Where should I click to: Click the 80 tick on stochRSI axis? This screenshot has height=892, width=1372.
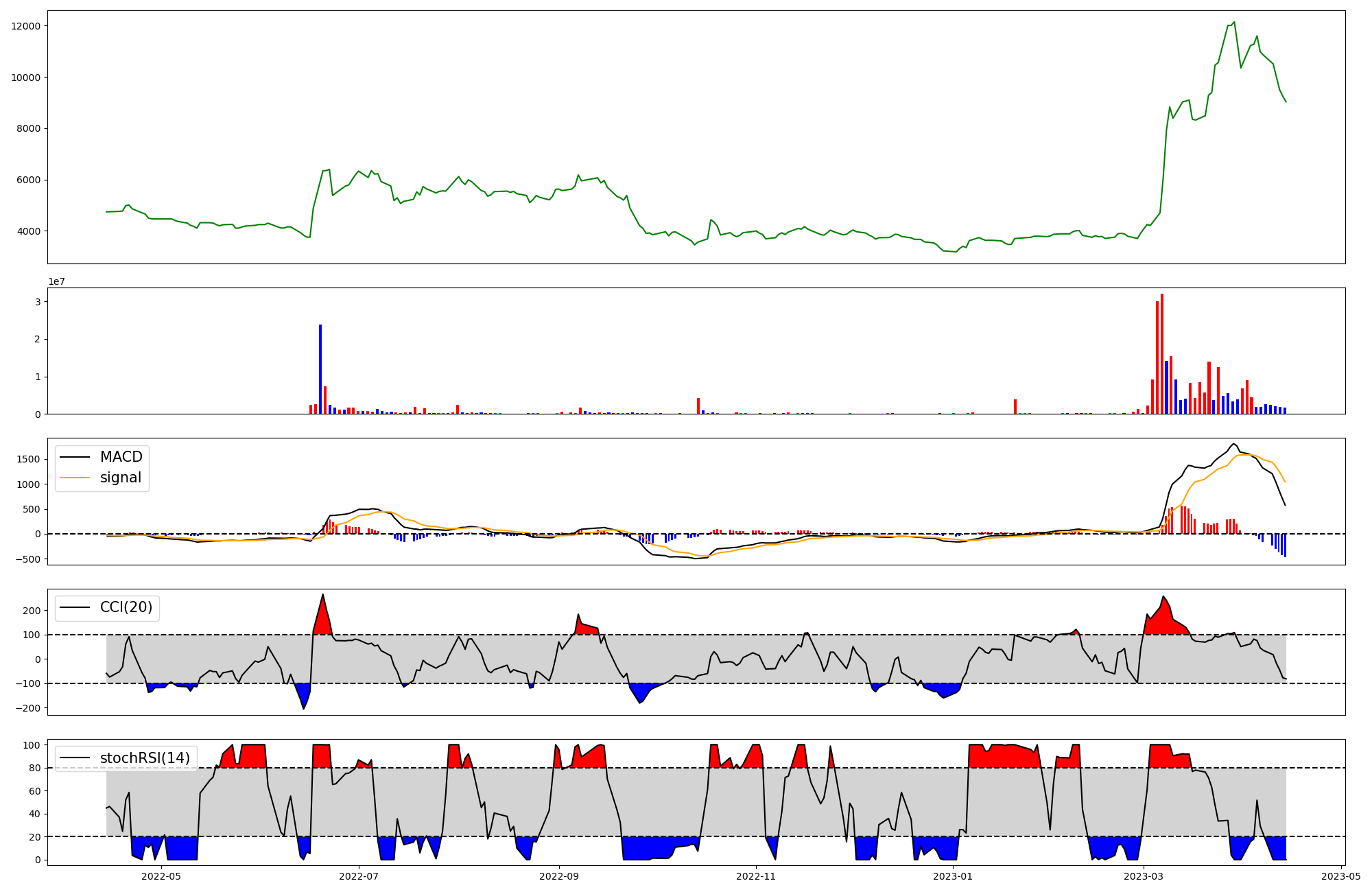click(36, 768)
